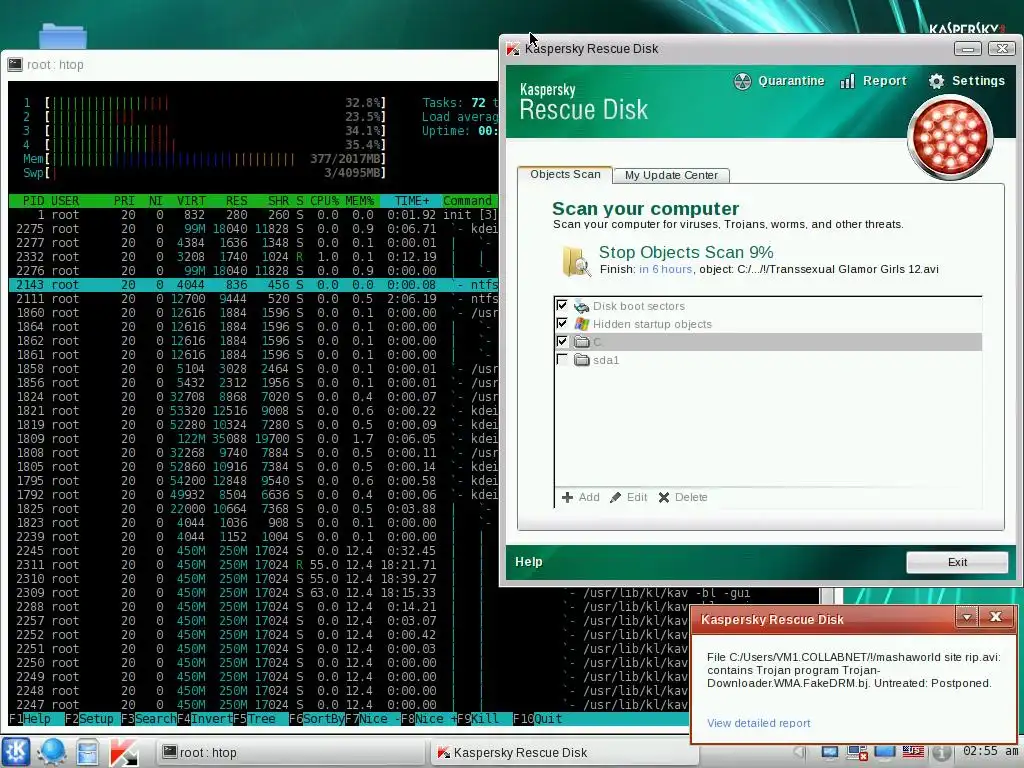1024x768 pixels.
Task: Sort htop by MEM% column header
Action: (359, 200)
